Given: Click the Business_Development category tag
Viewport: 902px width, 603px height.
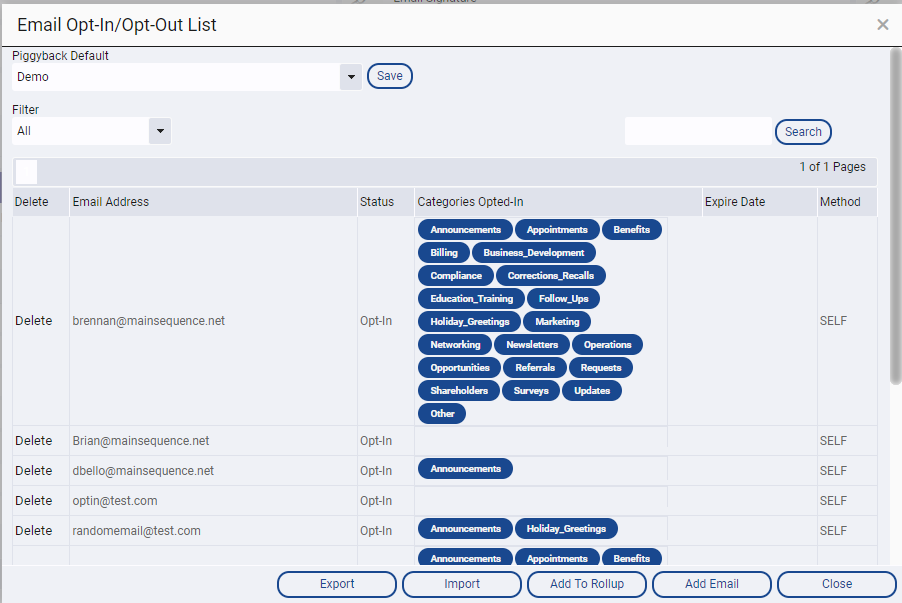Looking at the screenshot, I should click(533, 253).
